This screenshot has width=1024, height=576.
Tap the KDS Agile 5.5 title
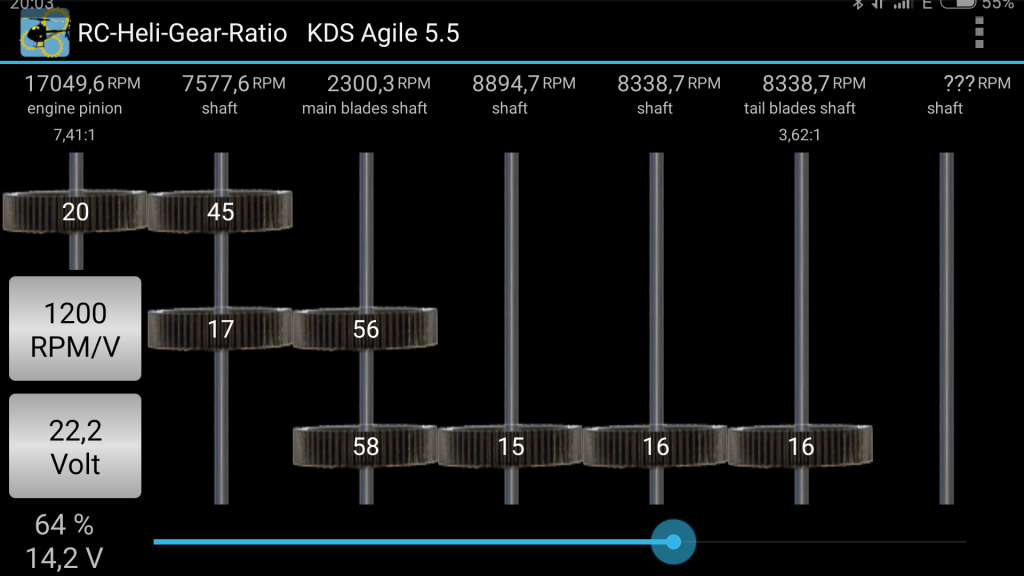click(x=384, y=34)
